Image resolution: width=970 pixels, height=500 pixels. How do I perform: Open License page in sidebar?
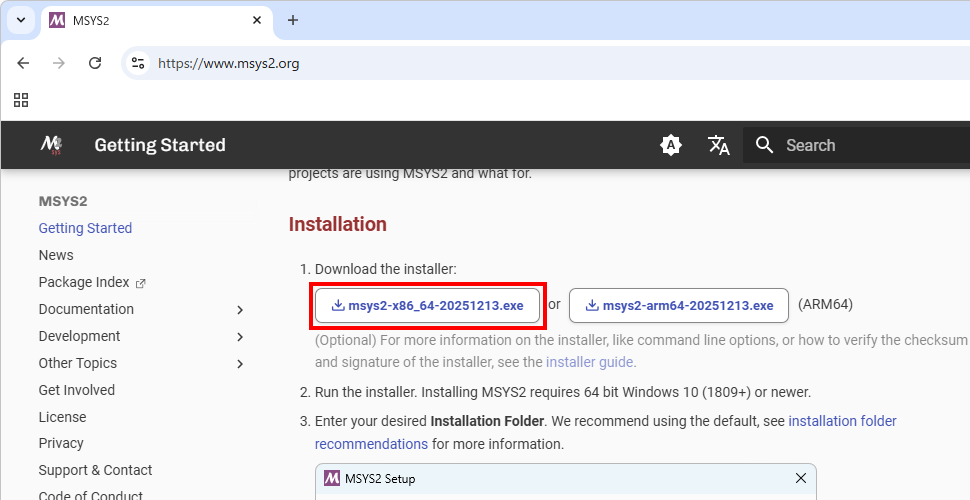point(62,417)
